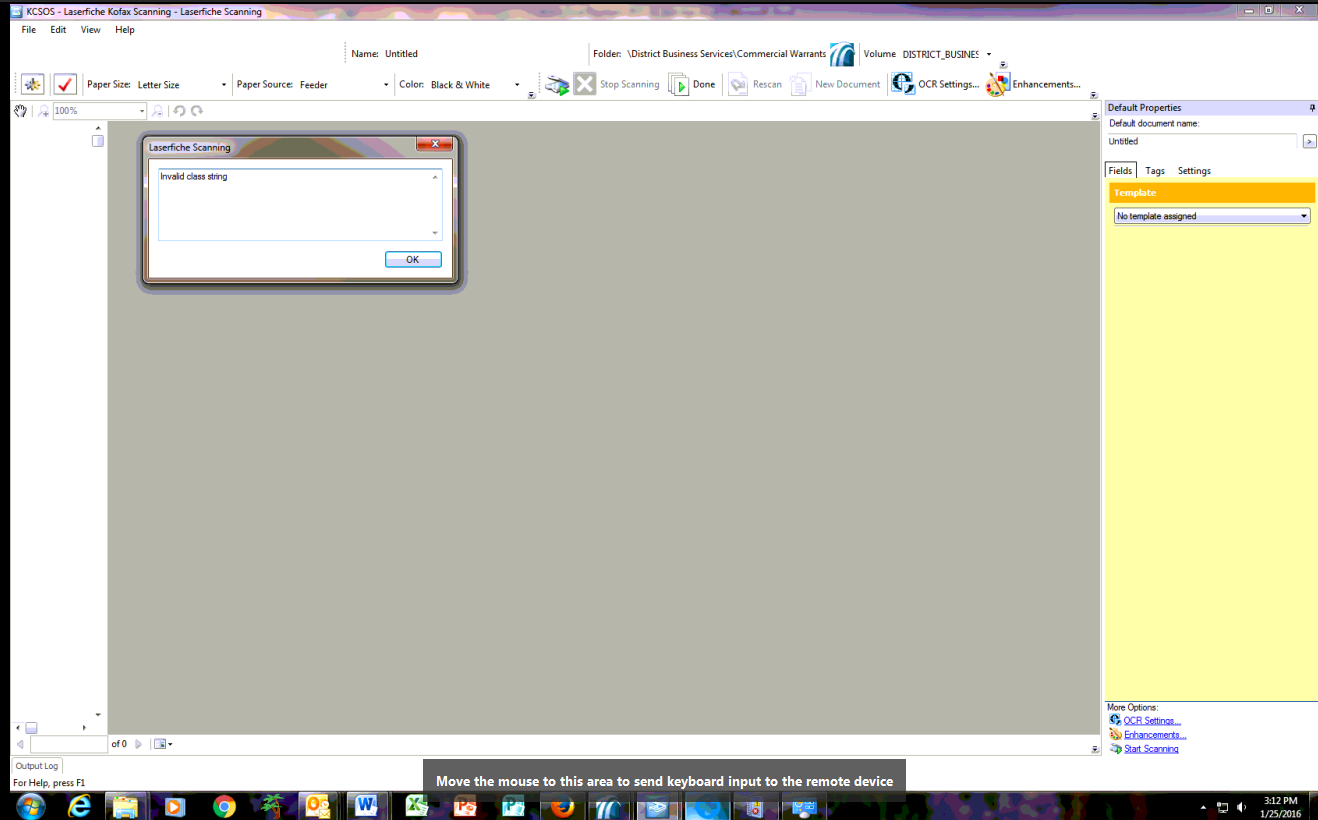Open the Paper Source dropdown

pyautogui.click(x=386, y=85)
